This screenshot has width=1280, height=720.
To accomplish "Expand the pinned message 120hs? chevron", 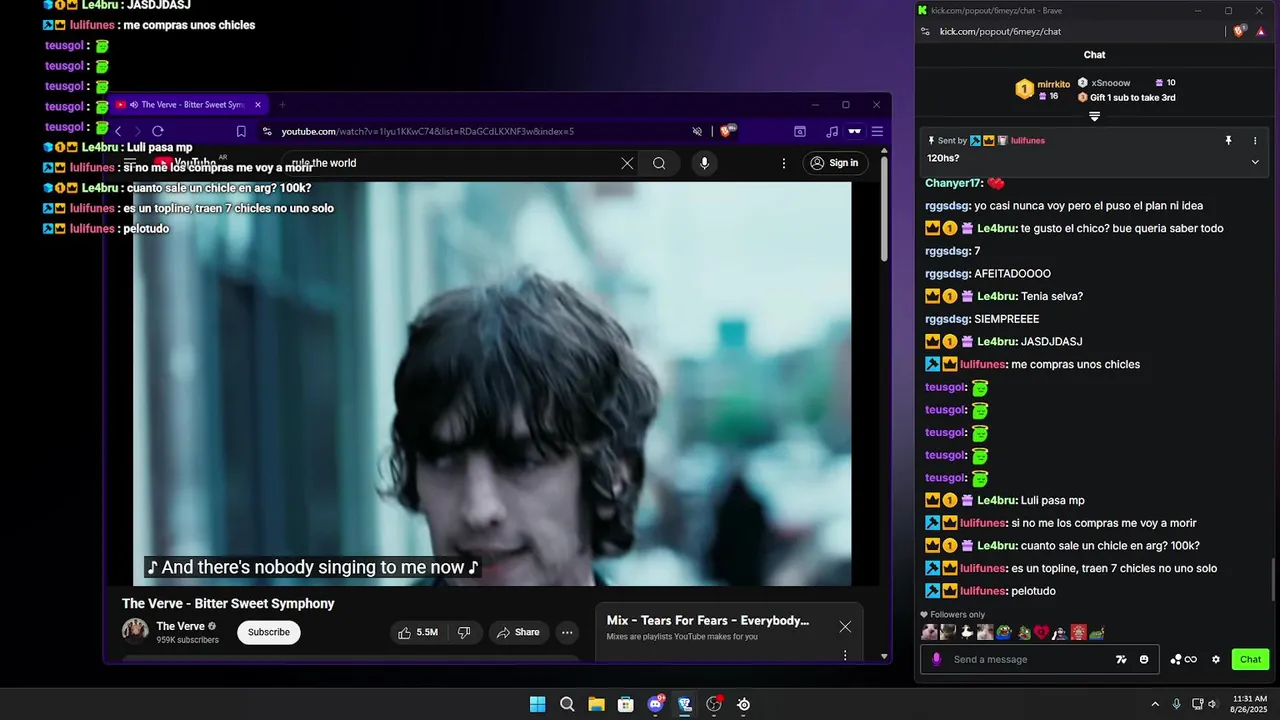I will (1255, 161).
